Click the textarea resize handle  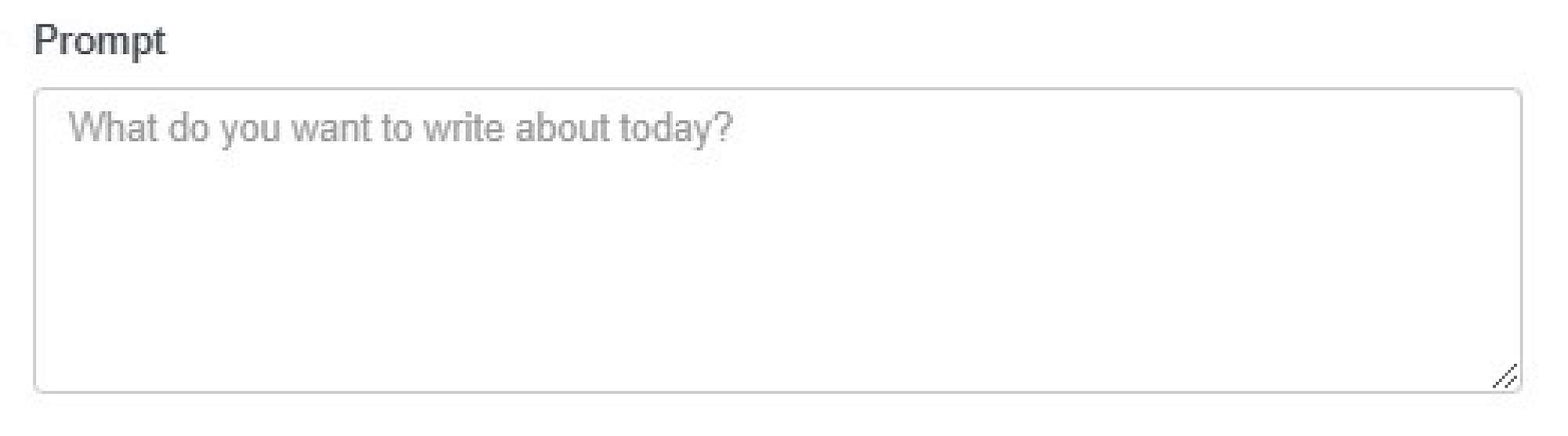(x=1504, y=376)
